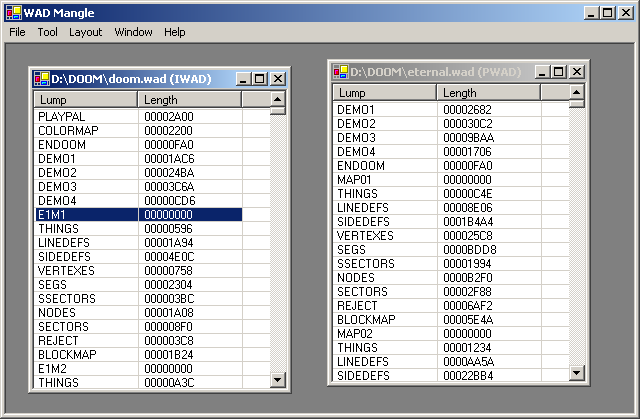The width and height of the screenshot is (640, 419).
Task: Maximize the eternal.wad window
Action: point(559,72)
